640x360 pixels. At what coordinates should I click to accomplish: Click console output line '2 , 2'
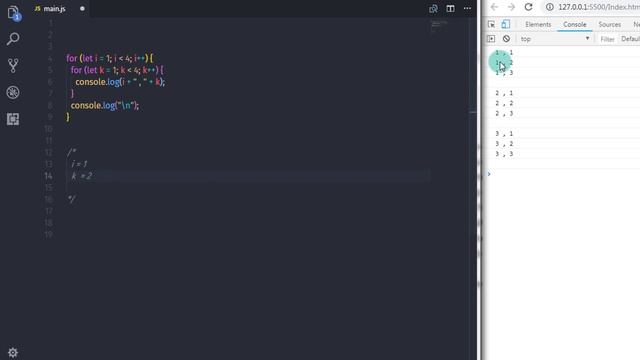point(504,103)
